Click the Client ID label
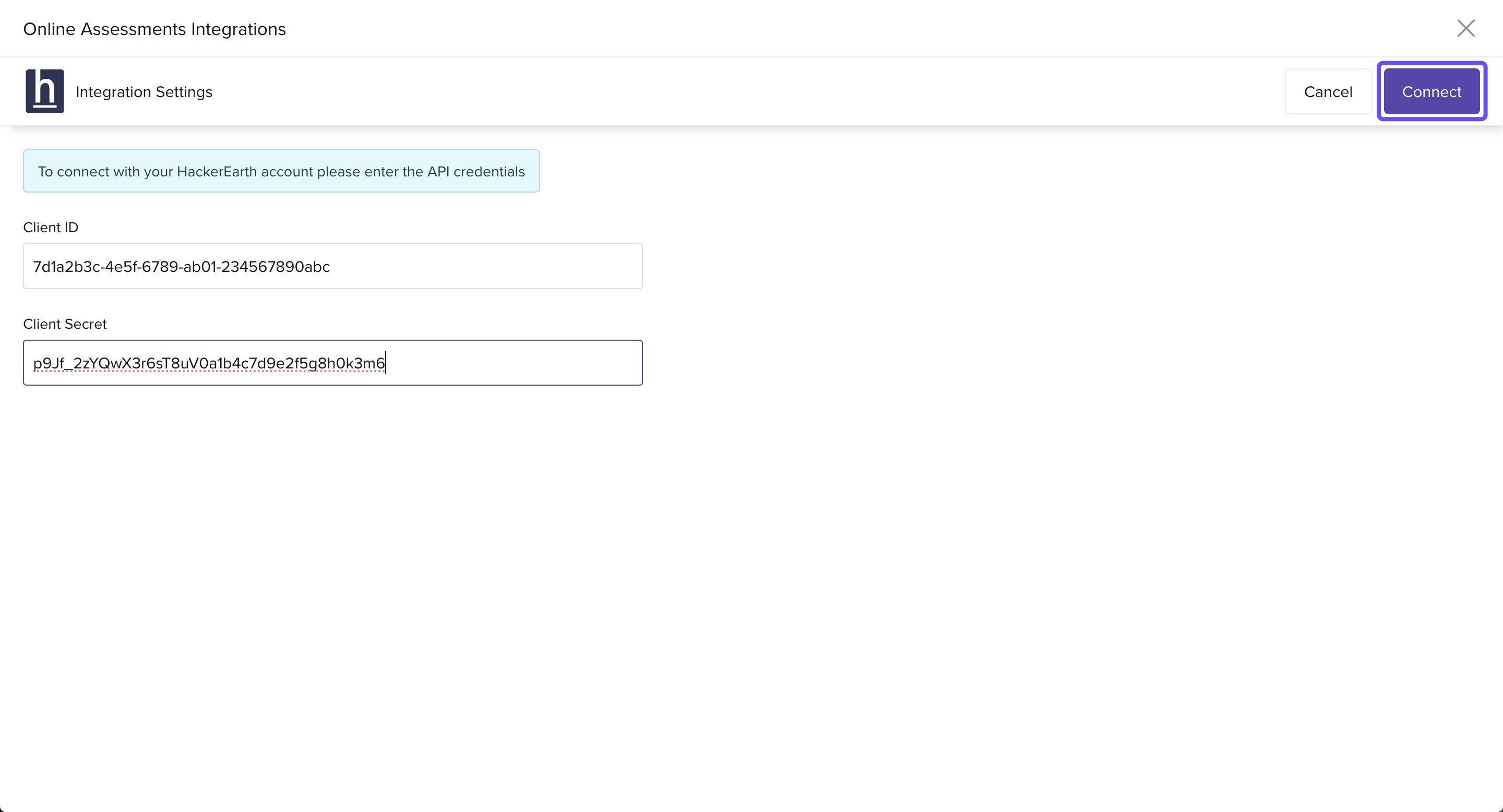 pos(50,228)
